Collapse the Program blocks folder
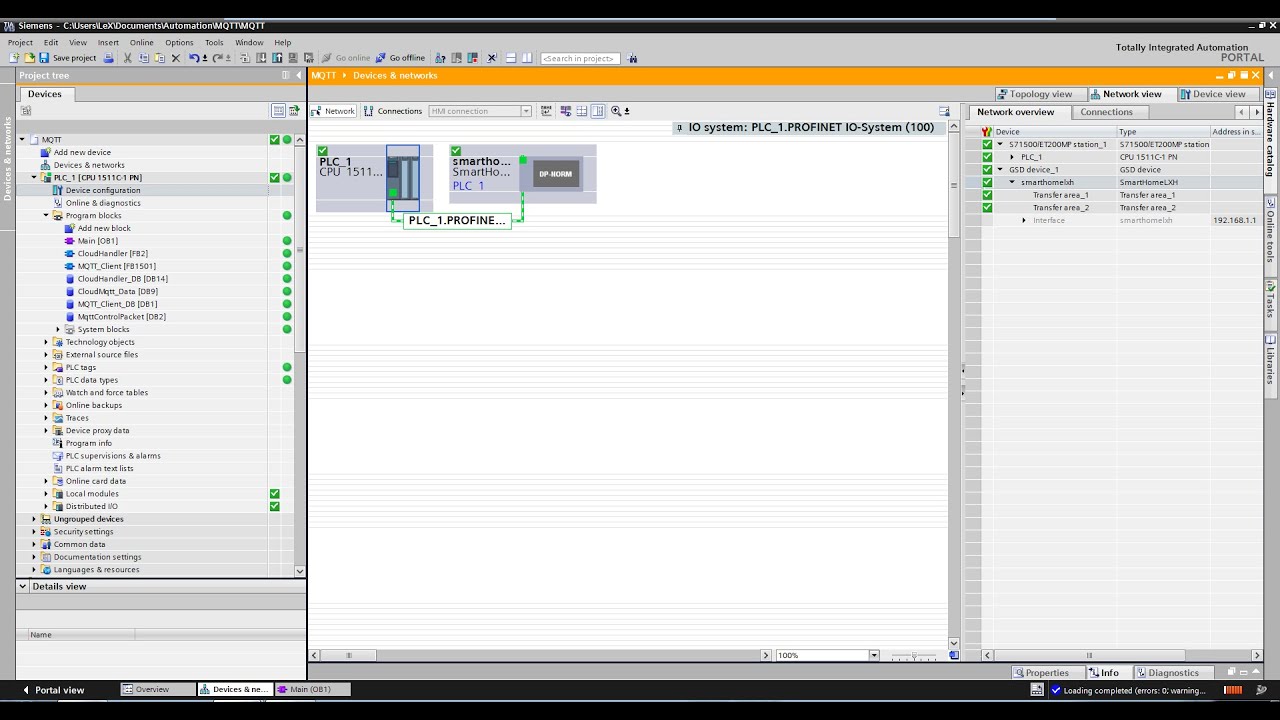This screenshot has width=1280, height=720. (x=46, y=215)
